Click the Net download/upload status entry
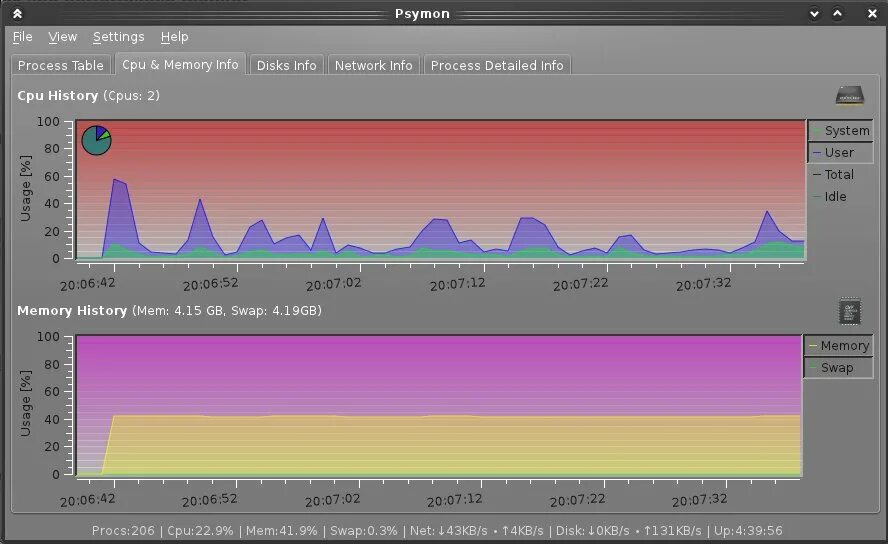888x544 pixels. pos(476,531)
